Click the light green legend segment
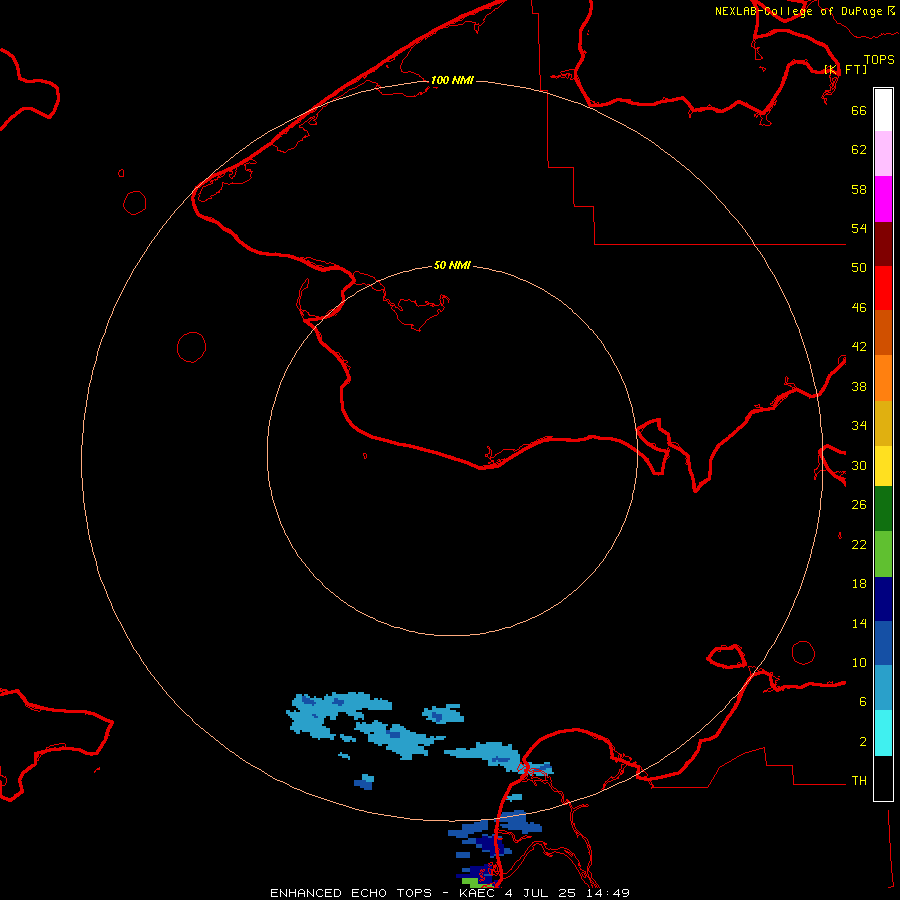 [883, 554]
